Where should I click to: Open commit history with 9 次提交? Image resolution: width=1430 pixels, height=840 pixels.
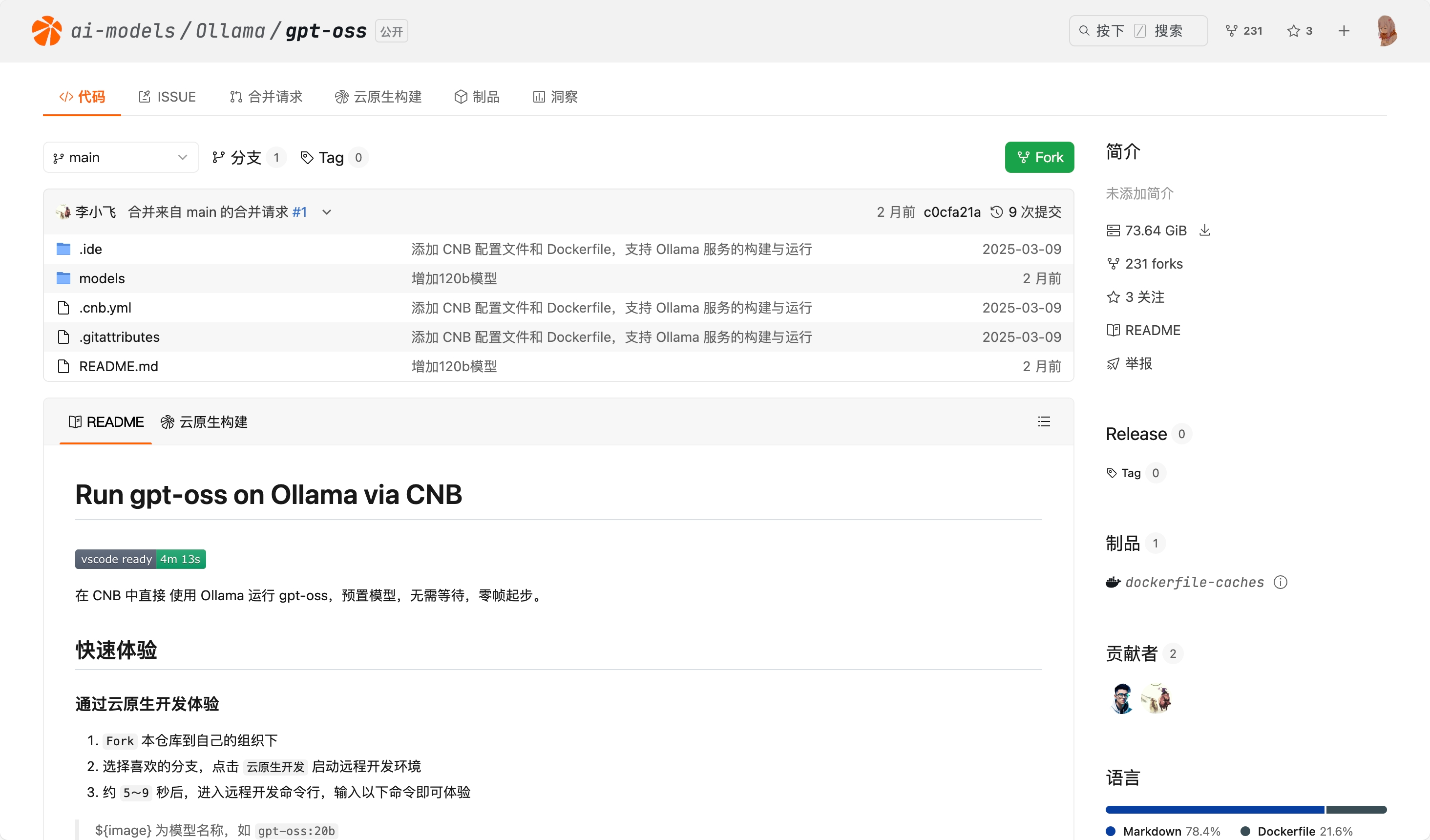pyautogui.click(x=1026, y=212)
